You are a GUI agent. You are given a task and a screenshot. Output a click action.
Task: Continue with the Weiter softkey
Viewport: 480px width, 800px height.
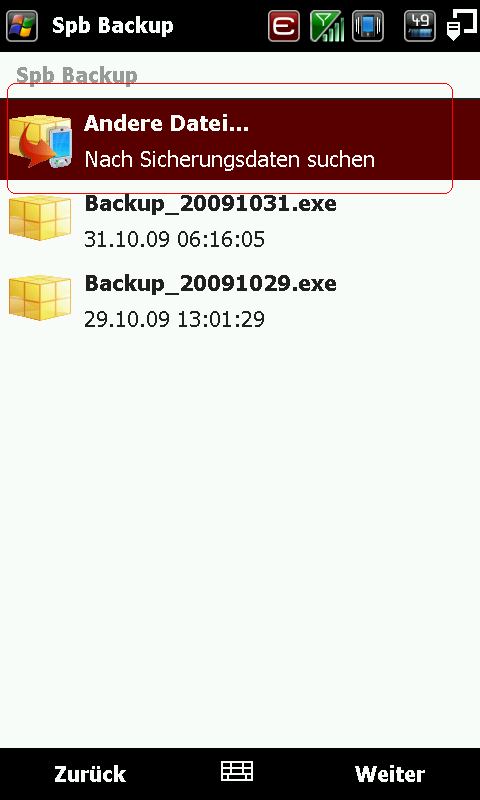click(390, 773)
